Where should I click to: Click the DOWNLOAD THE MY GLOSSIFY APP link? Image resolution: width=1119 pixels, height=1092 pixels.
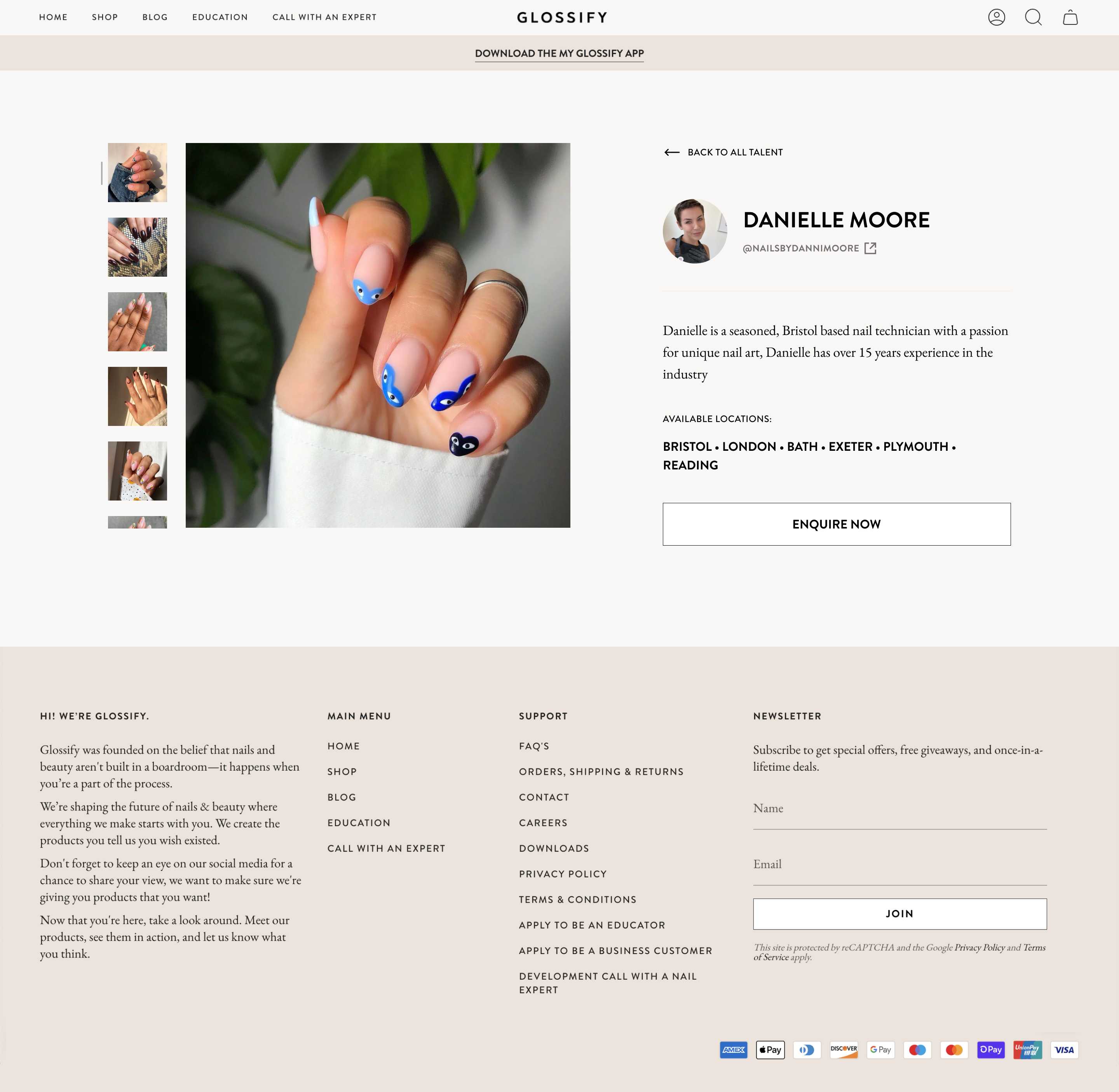(x=559, y=53)
